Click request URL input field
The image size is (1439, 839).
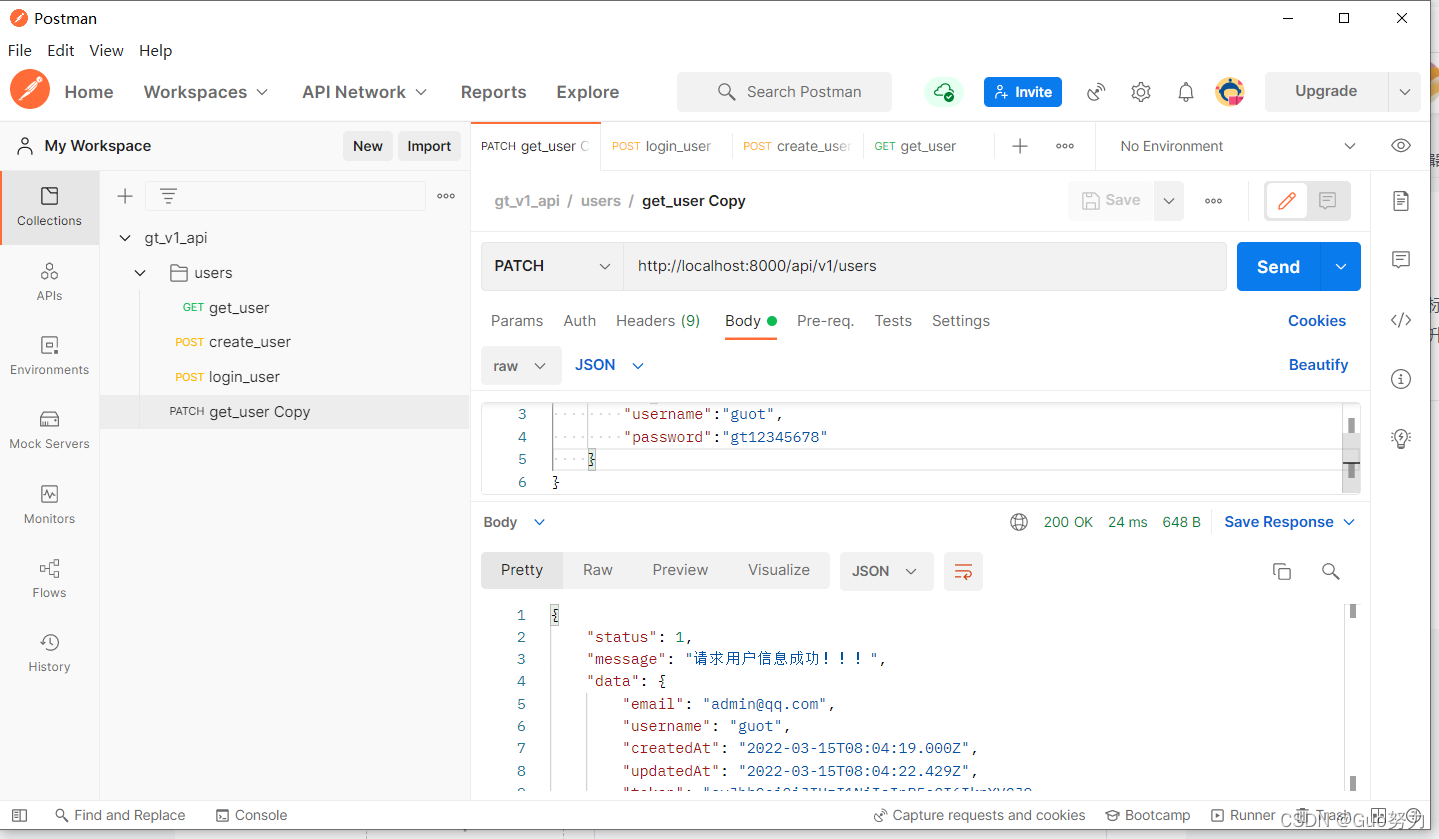(925, 266)
